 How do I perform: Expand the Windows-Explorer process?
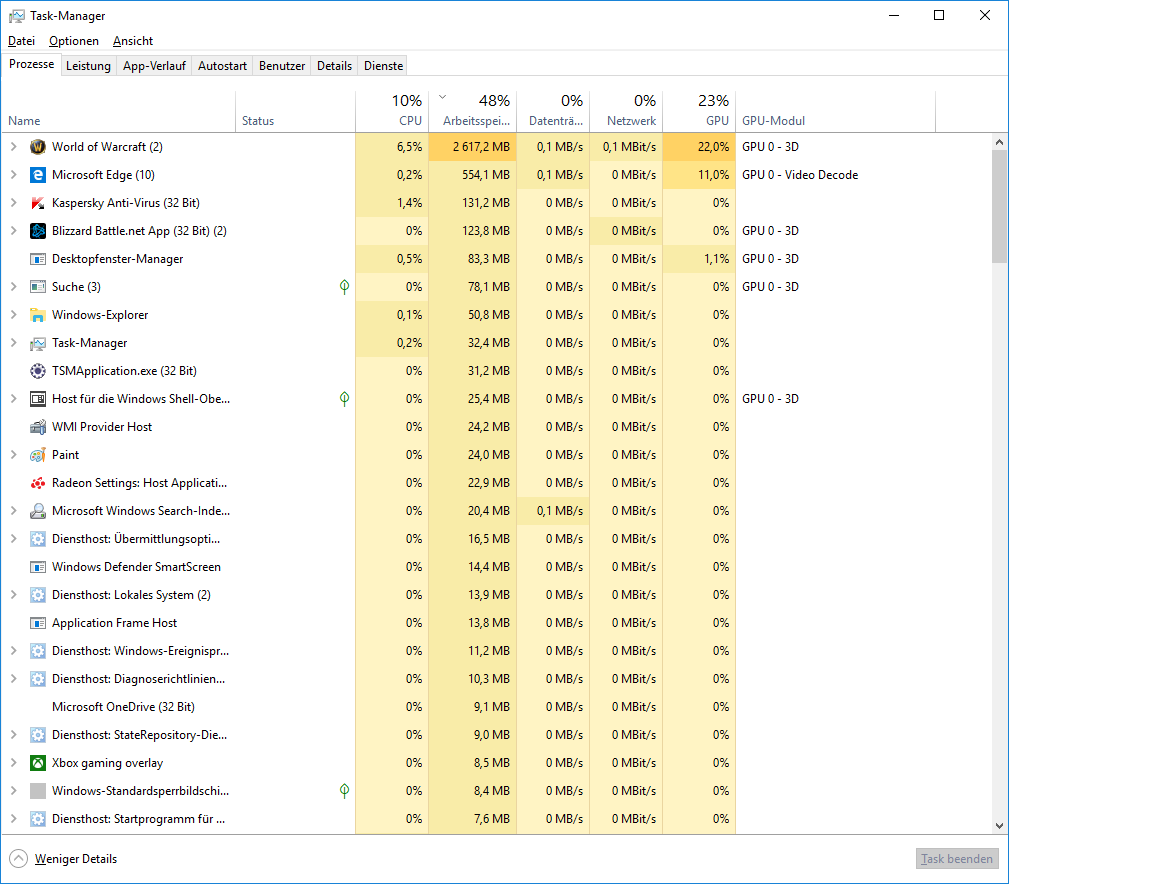click(x=13, y=315)
